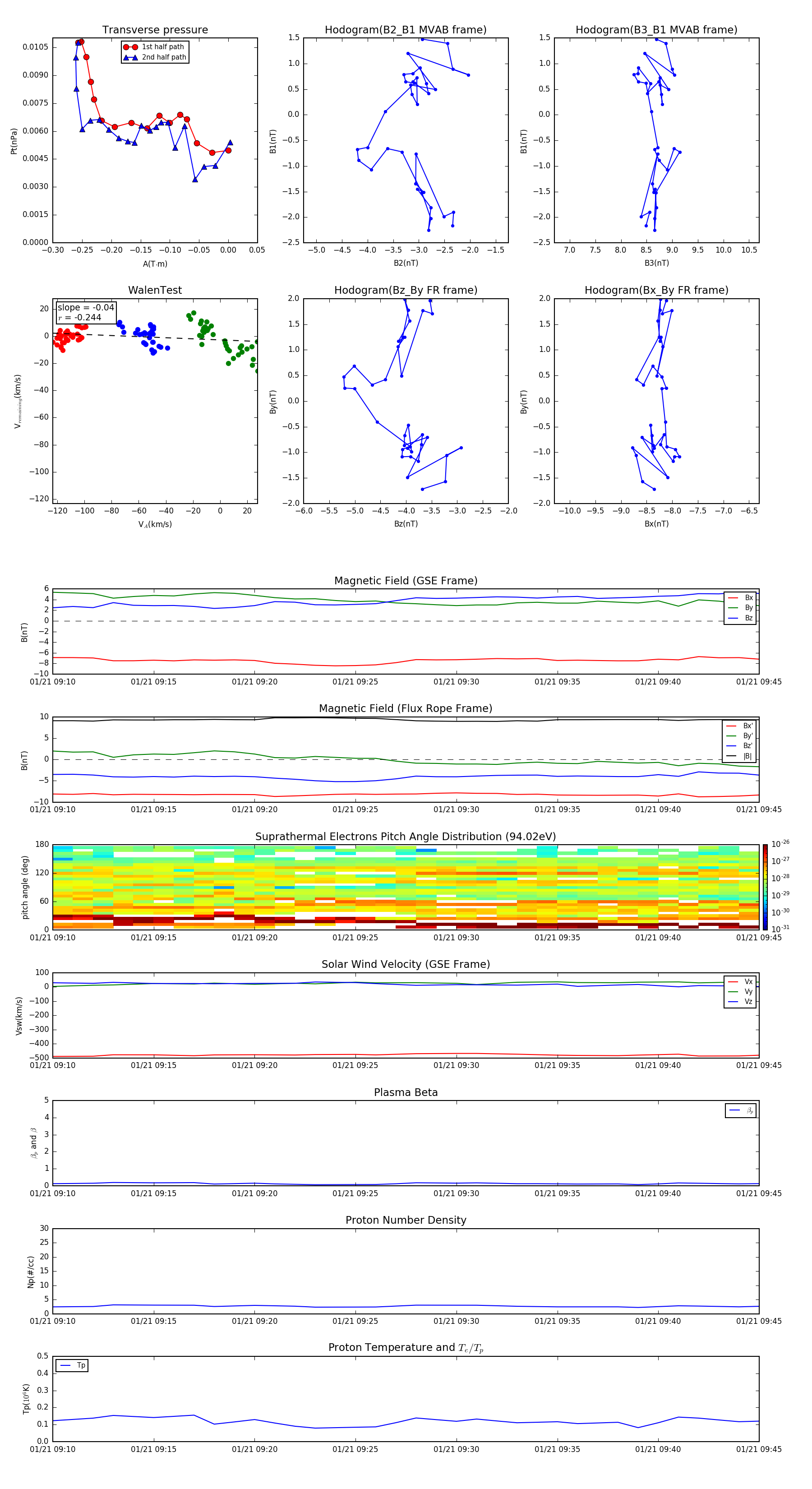The image size is (812, 1489).
Task: Click the 'Proton Temperature and Te/Tp' title
Action: 406,1348
